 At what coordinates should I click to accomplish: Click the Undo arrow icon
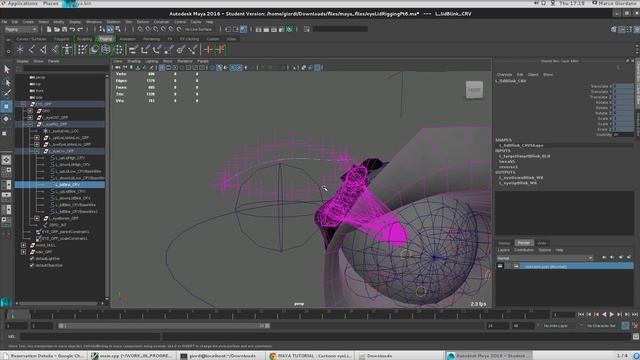click(x=72, y=29)
